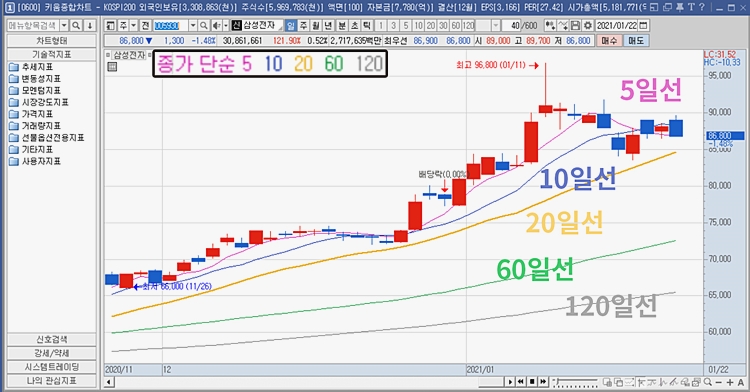Open dropdown next to speaker icon
Viewport: 750px width, 392px height.
click(x=226, y=25)
